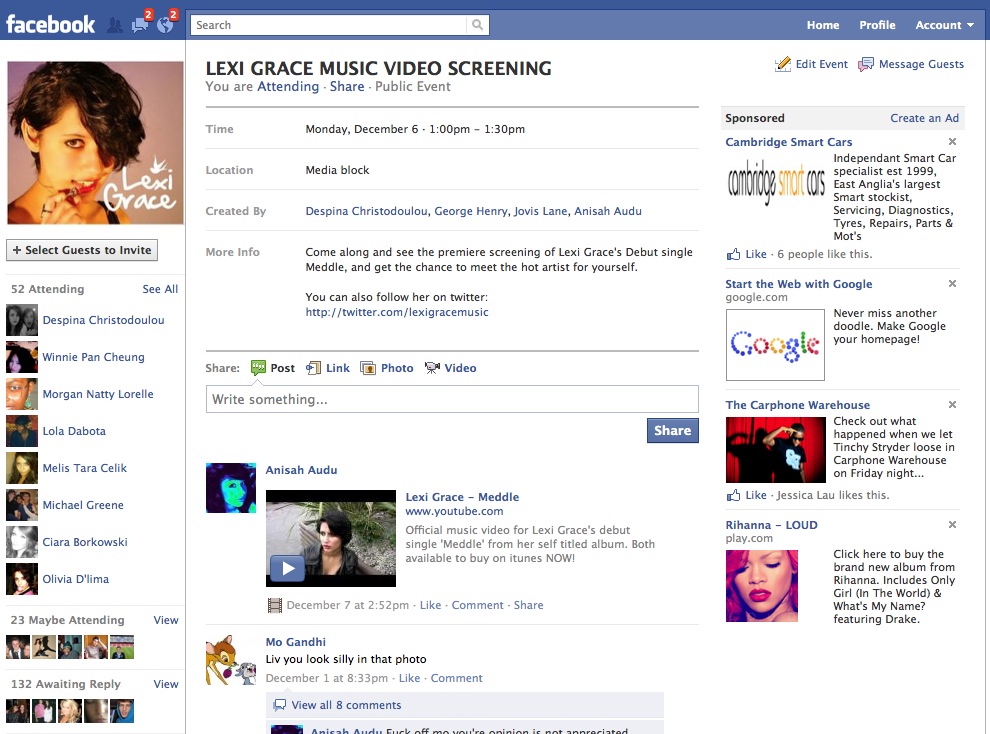Open Anisah Audu's post avatar
Screen dimensions: 990x734
[231, 488]
